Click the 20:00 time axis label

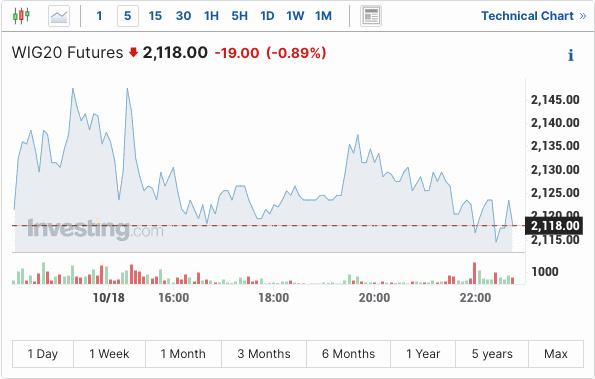point(375,298)
